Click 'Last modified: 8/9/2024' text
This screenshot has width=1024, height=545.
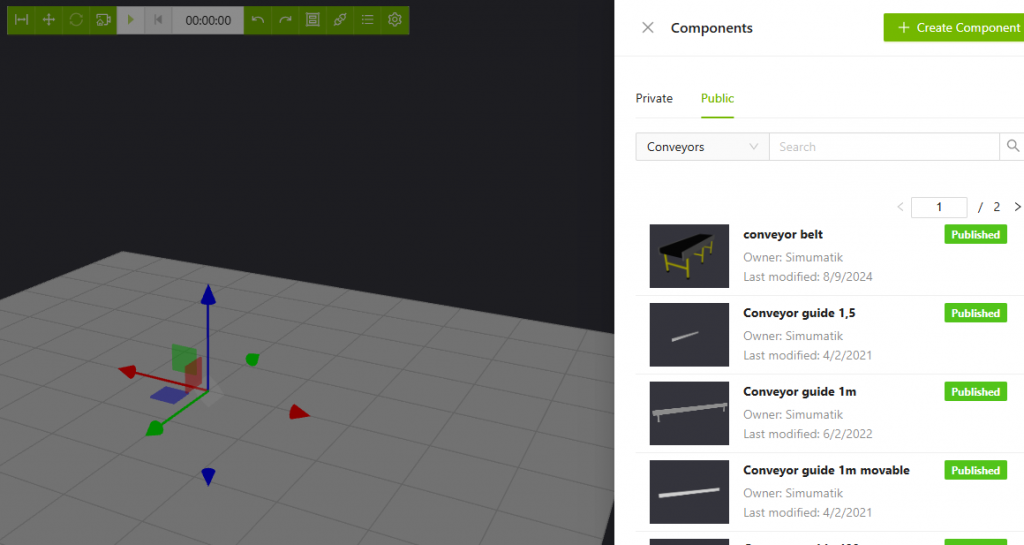(x=808, y=277)
